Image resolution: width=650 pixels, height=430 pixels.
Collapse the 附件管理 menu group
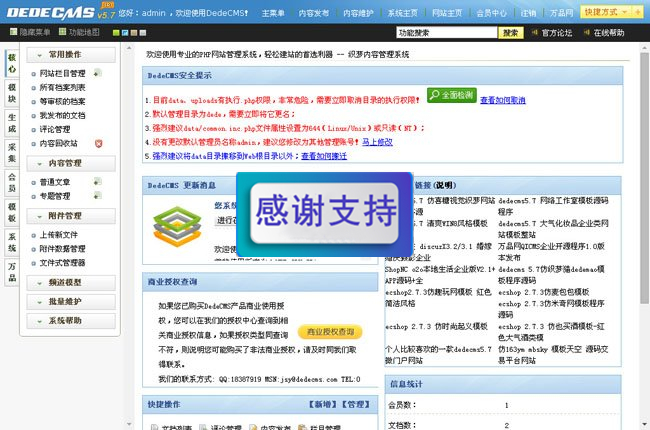pos(71,216)
